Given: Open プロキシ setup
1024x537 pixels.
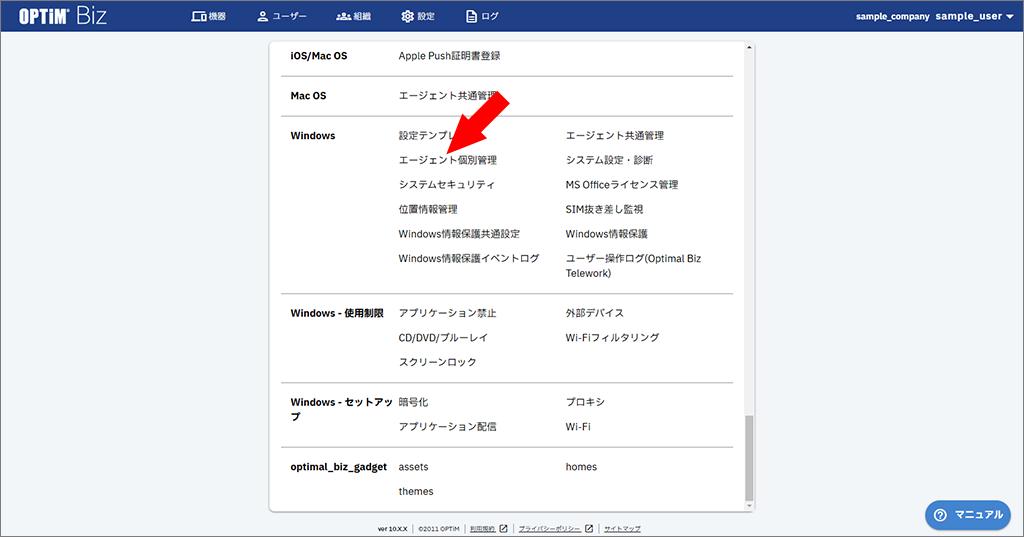Looking at the screenshot, I should click(585, 402).
